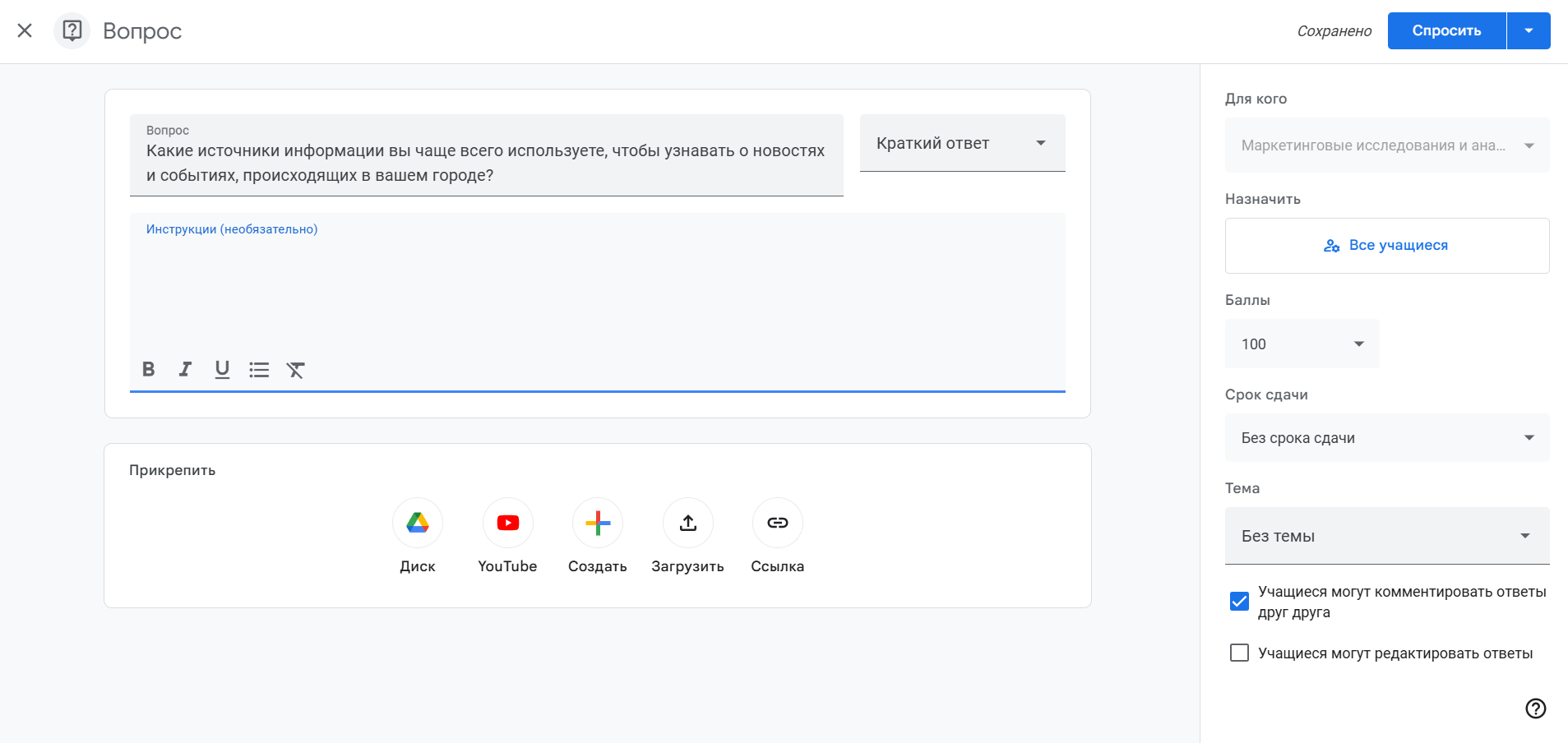Click the Спросить button

click(x=1445, y=30)
